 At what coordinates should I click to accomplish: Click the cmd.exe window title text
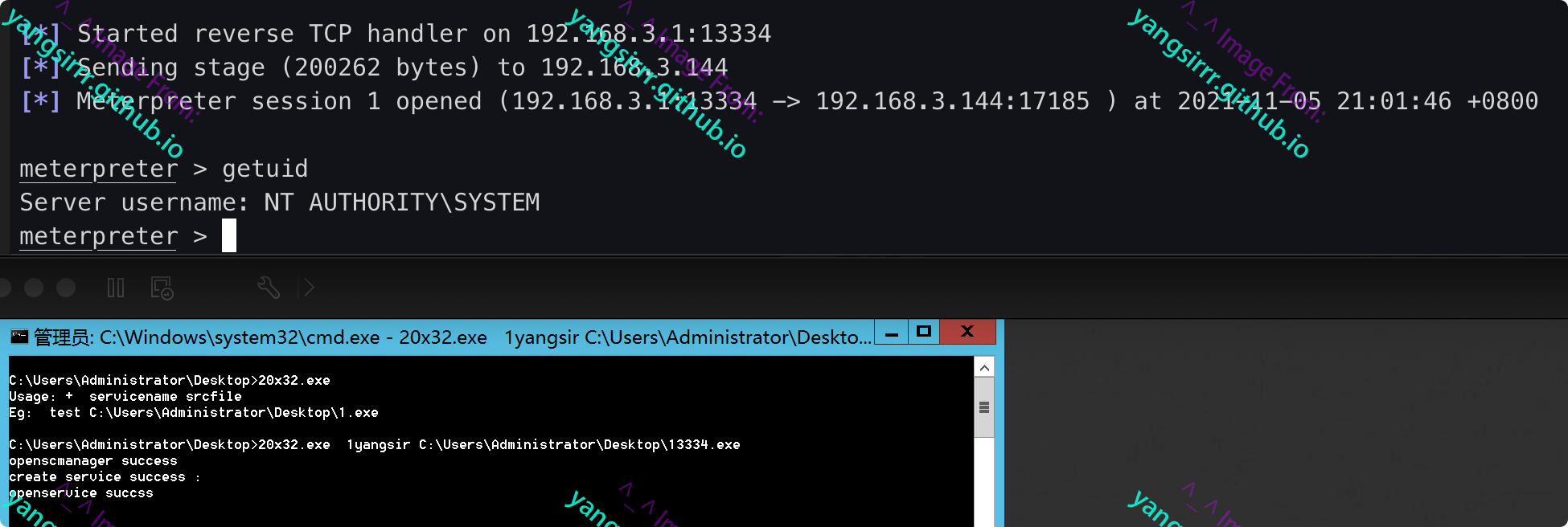click(452, 337)
